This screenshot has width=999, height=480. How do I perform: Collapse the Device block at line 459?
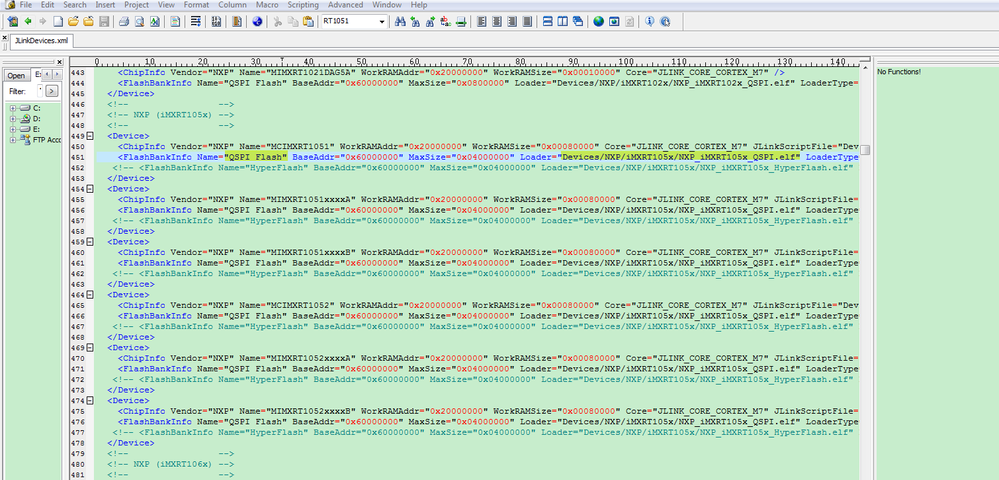[x=90, y=242]
